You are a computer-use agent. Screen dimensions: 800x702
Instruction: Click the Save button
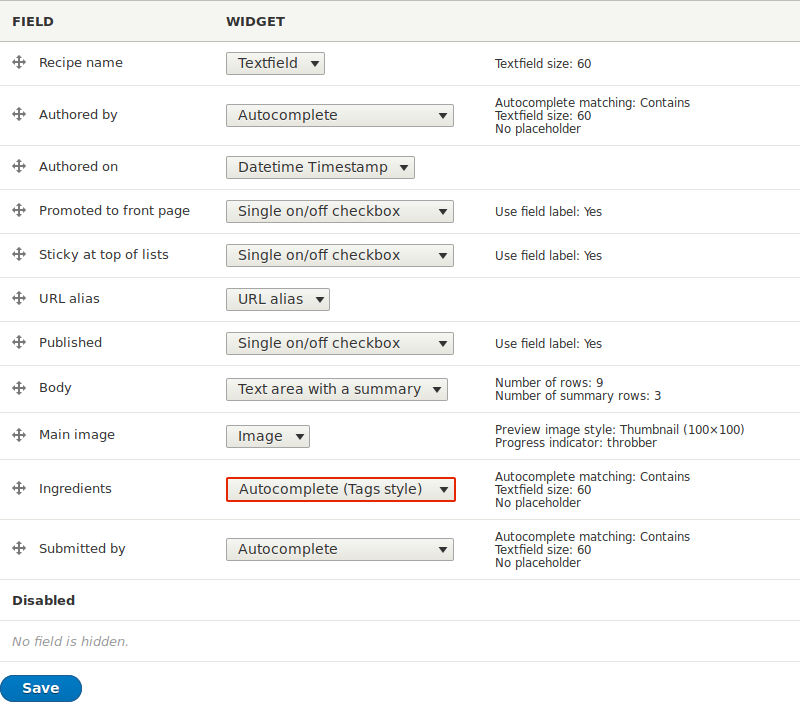[x=40, y=688]
